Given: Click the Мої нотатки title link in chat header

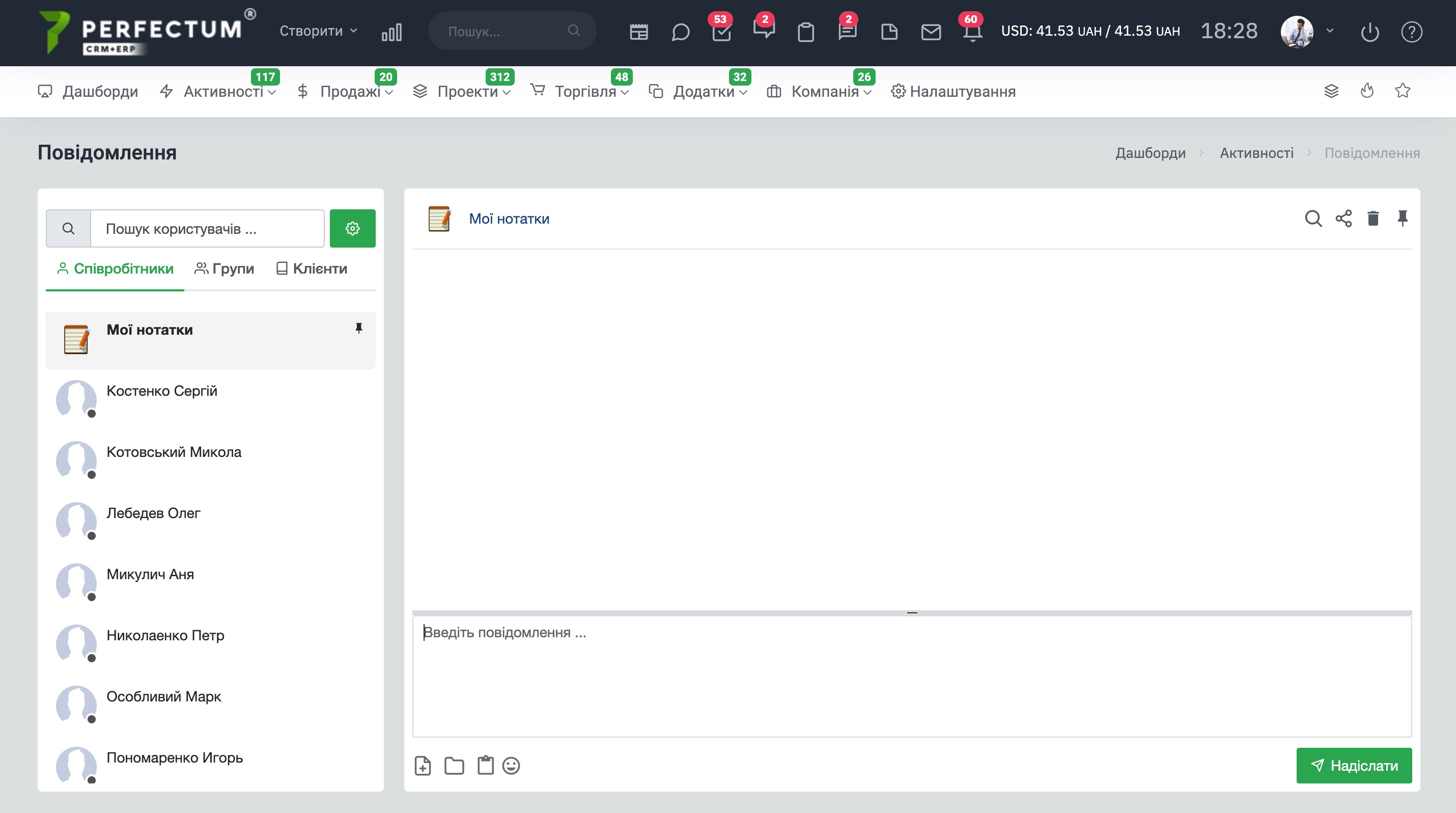Looking at the screenshot, I should pyautogui.click(x=509, y=219).
